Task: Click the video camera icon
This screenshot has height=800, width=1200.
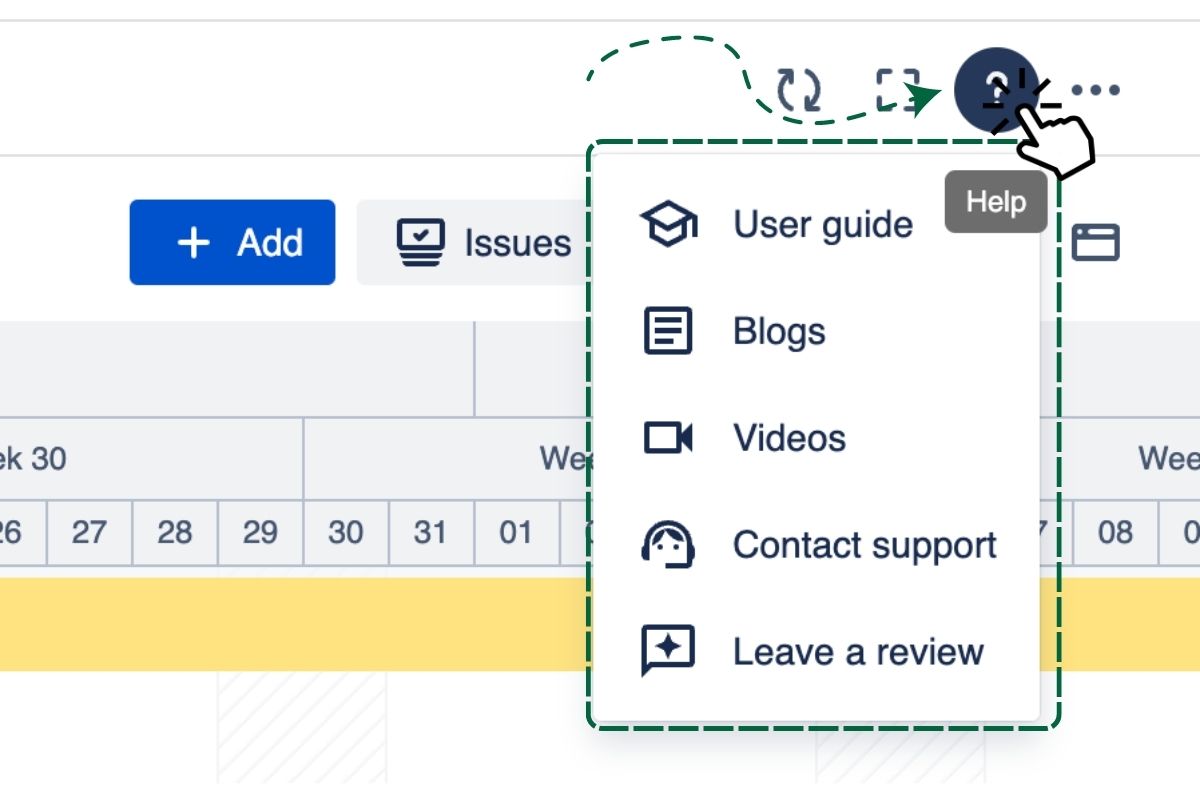Action: (x=667, y=438)
